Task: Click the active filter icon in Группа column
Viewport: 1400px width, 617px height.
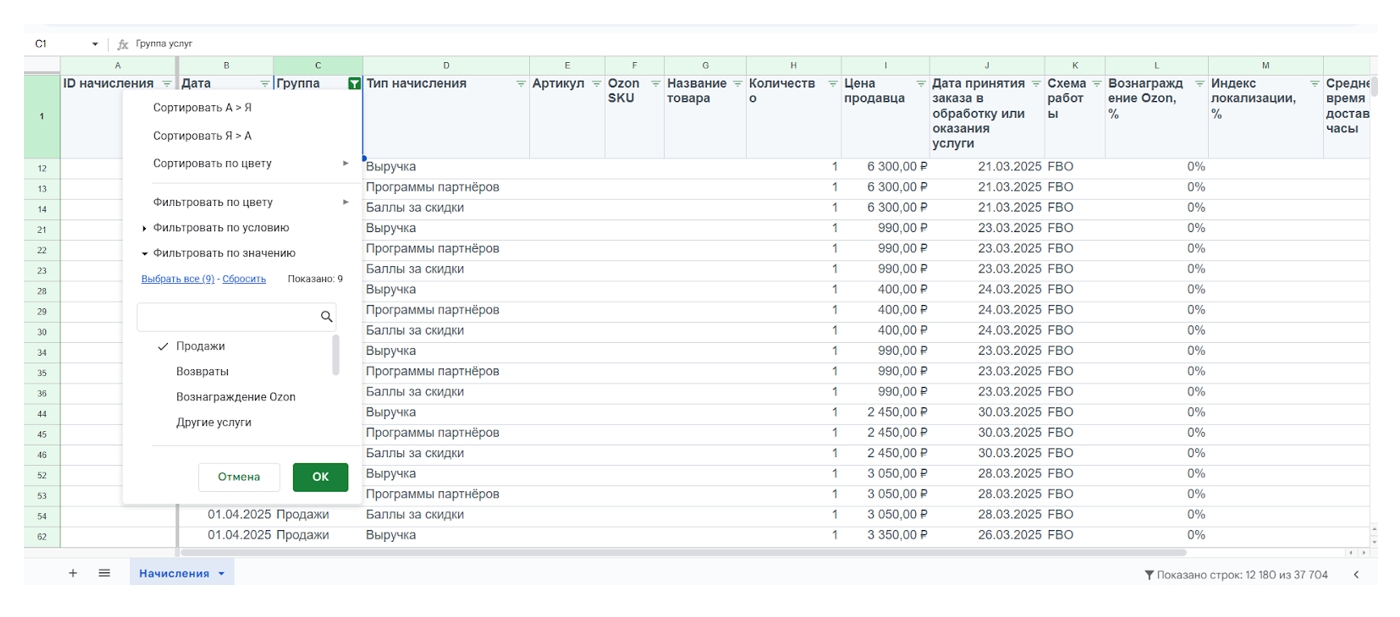Action: 354,84
